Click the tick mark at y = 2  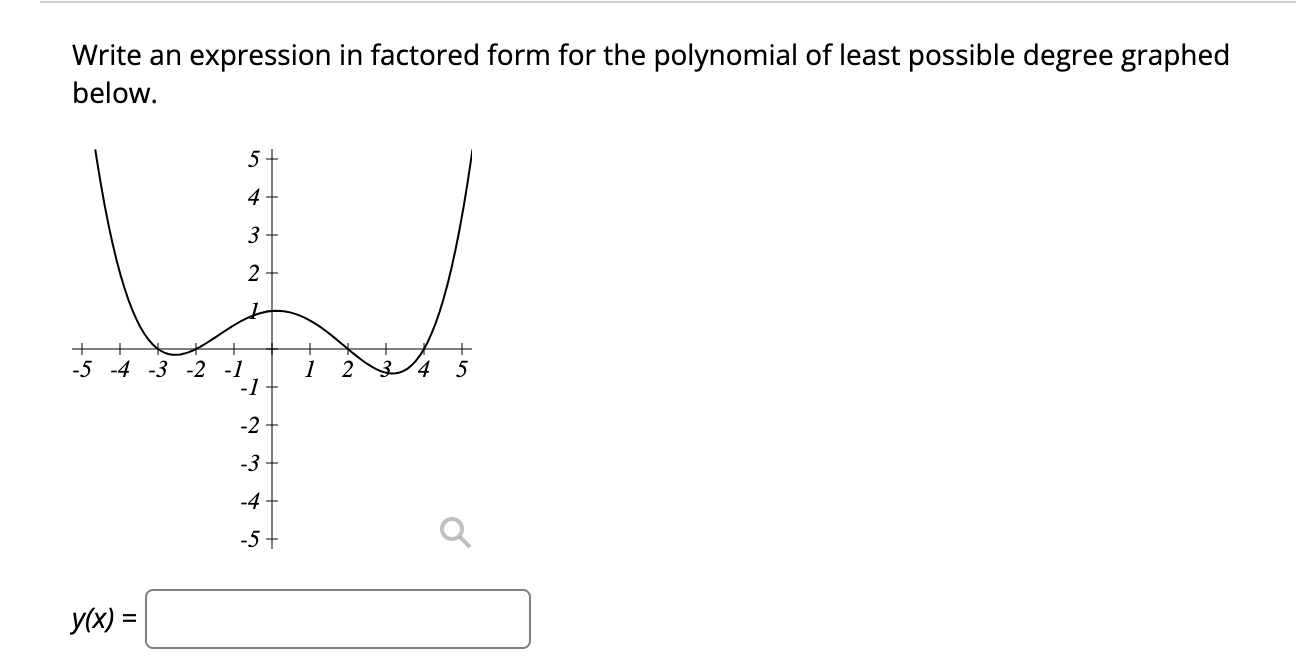coord(270,271)
